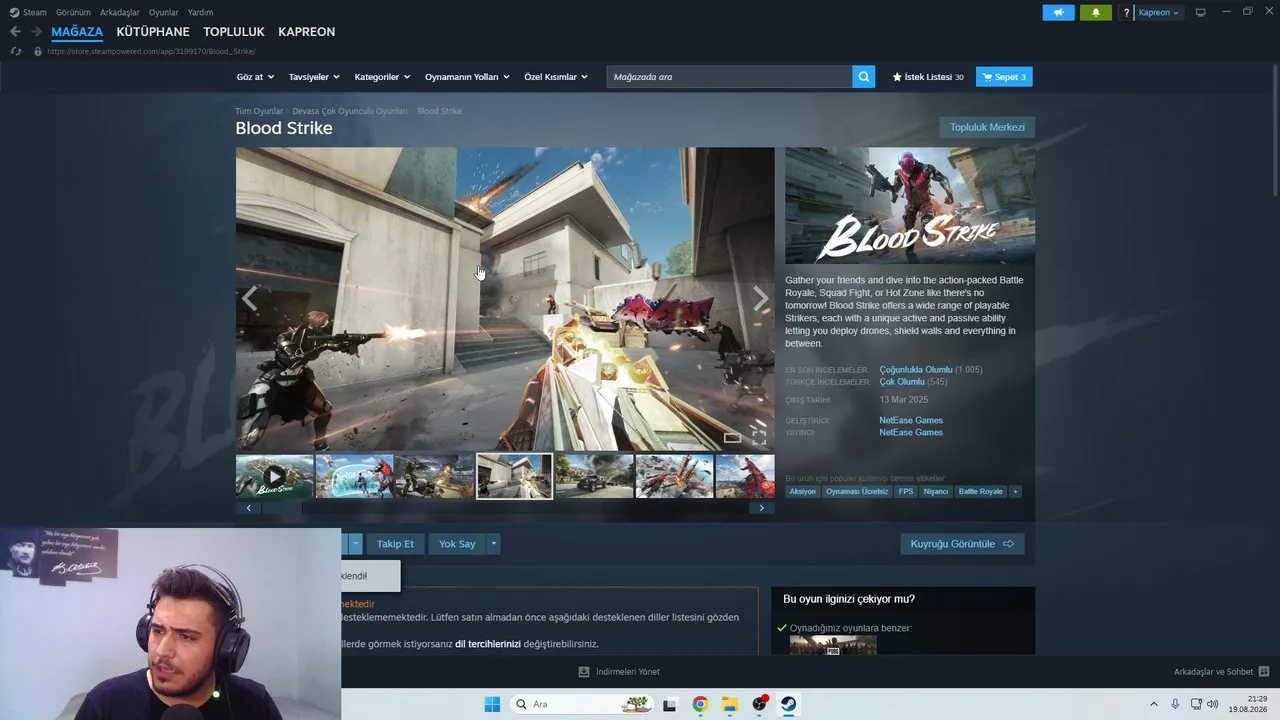
Task: Open notifications via green bell icon
Action: (x=1095, y=13)
